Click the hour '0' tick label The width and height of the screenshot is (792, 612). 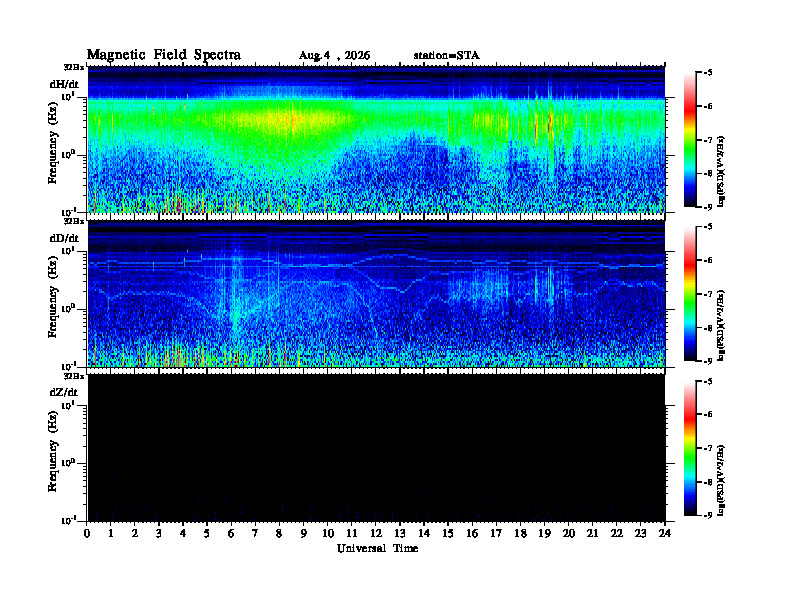coord(87,533)
